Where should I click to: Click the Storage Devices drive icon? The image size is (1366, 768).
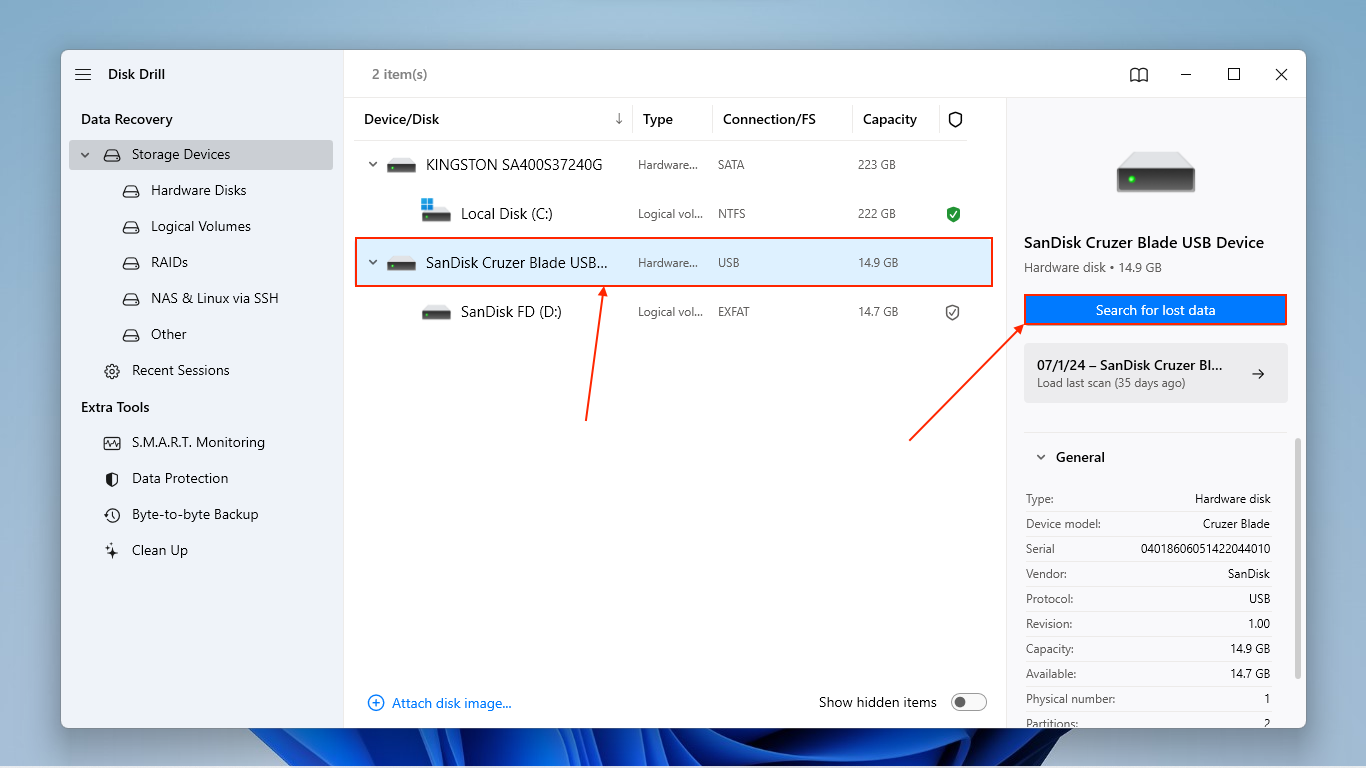pyautogui.click(x=112, y=155)
